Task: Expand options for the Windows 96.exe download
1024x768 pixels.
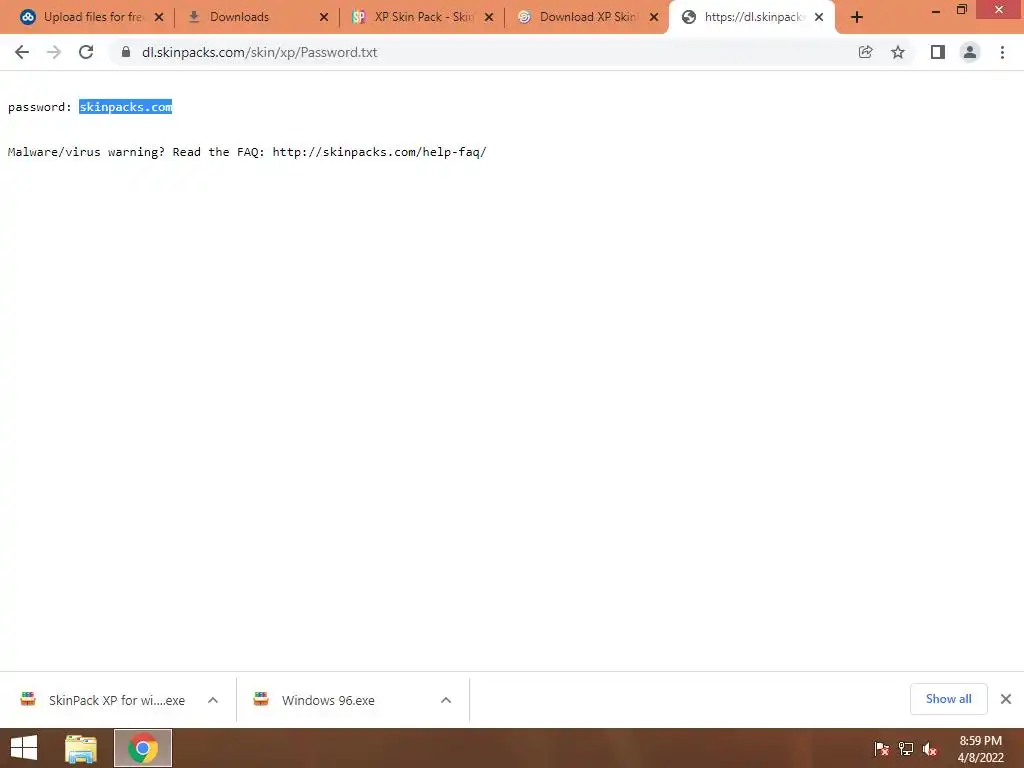Action: coord(446,700)
